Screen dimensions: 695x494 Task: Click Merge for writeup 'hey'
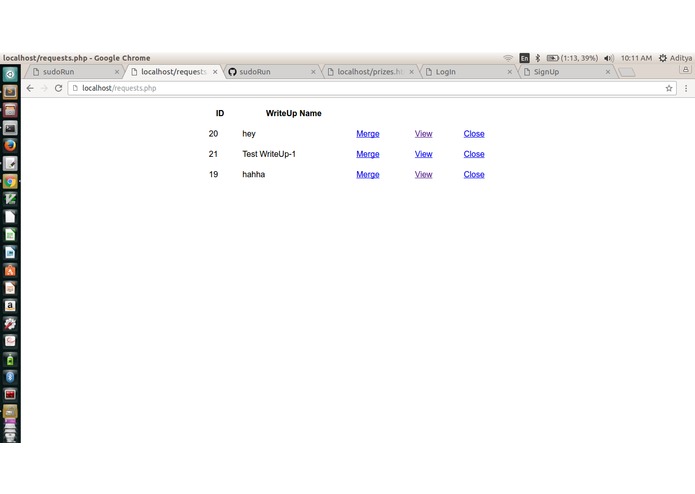[x=368, y=134]
